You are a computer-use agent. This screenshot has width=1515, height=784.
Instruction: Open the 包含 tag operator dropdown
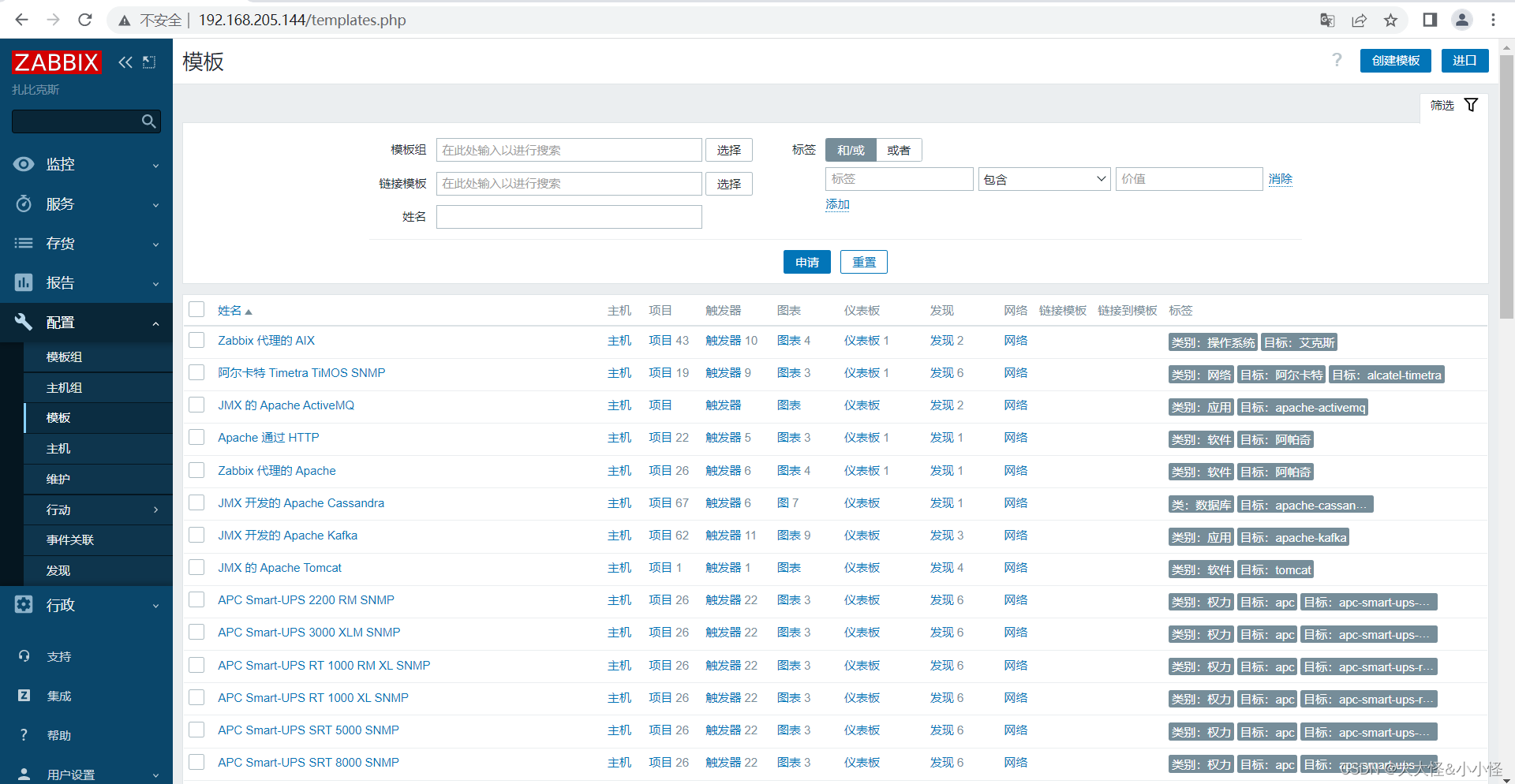[x=1044, y=179]
